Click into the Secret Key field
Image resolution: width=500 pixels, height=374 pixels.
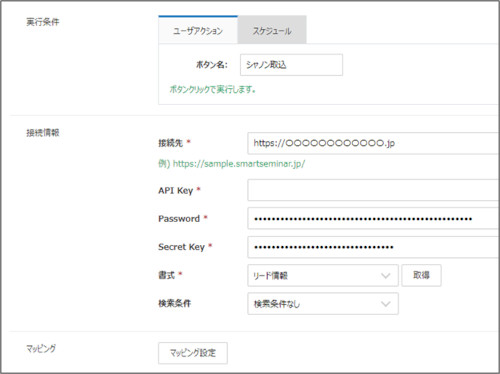(373, 247)
